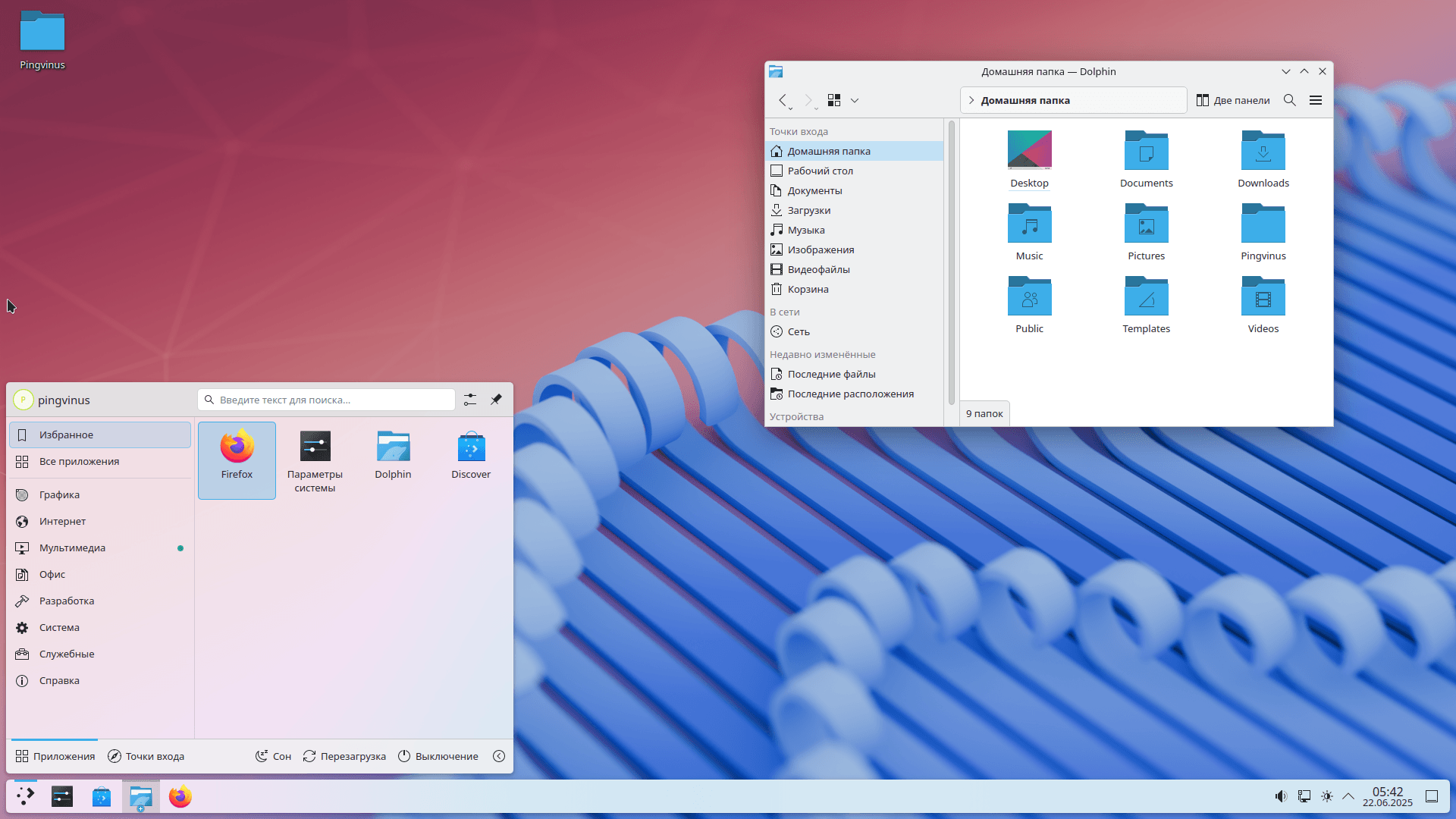Open Офис category
Image resolution: width=1456 pixels, height=819 pixels.
coord(100,574)
